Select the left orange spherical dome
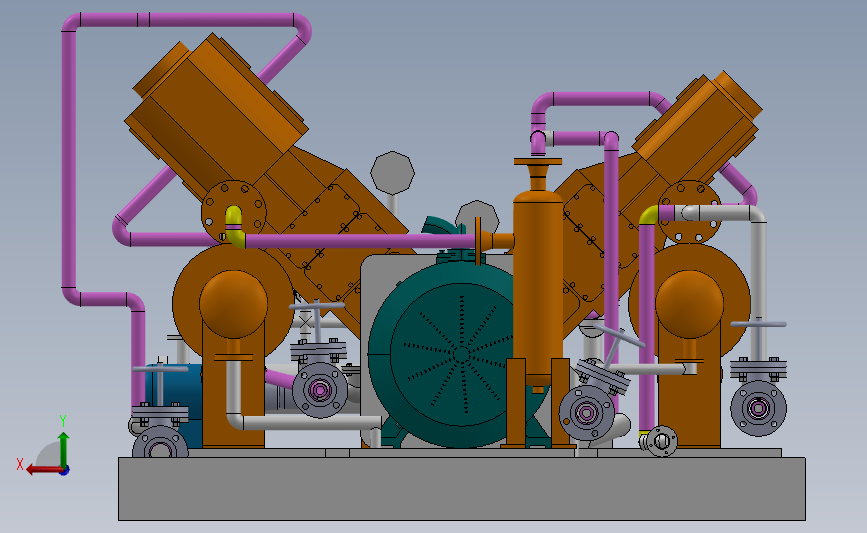 (233, 304)
